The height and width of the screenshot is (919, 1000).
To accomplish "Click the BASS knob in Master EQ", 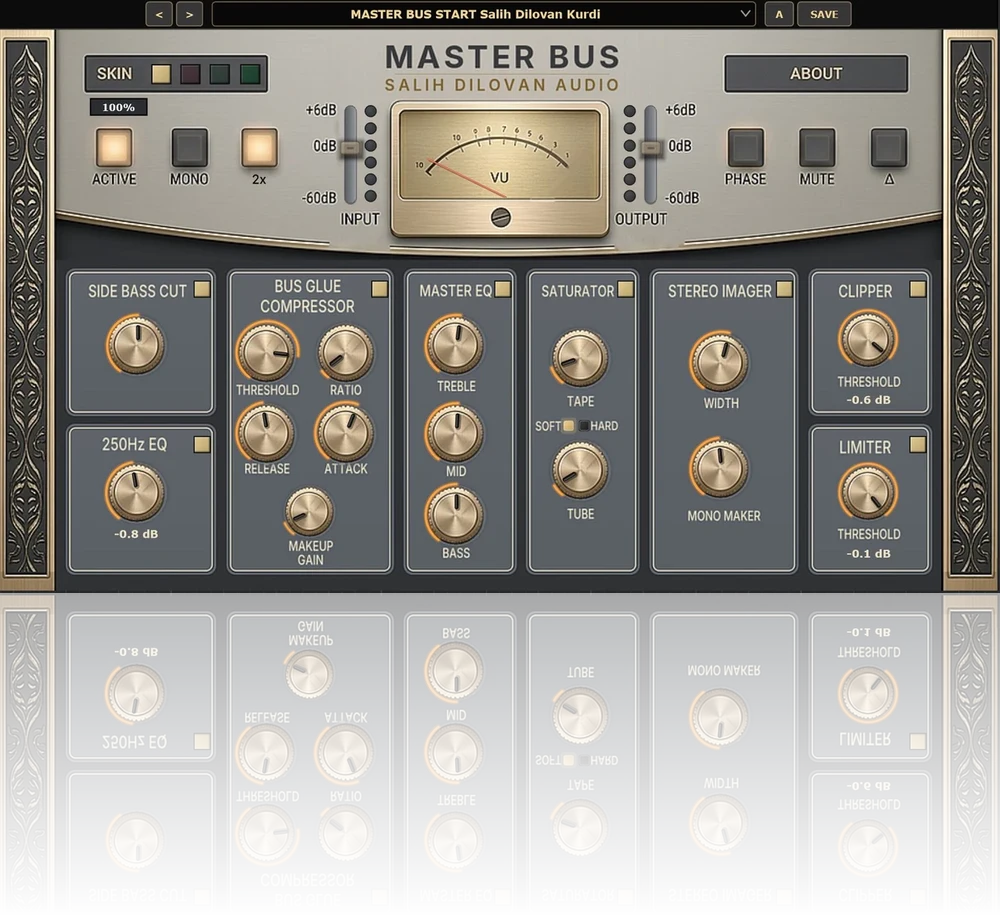I will click(455, 515).
